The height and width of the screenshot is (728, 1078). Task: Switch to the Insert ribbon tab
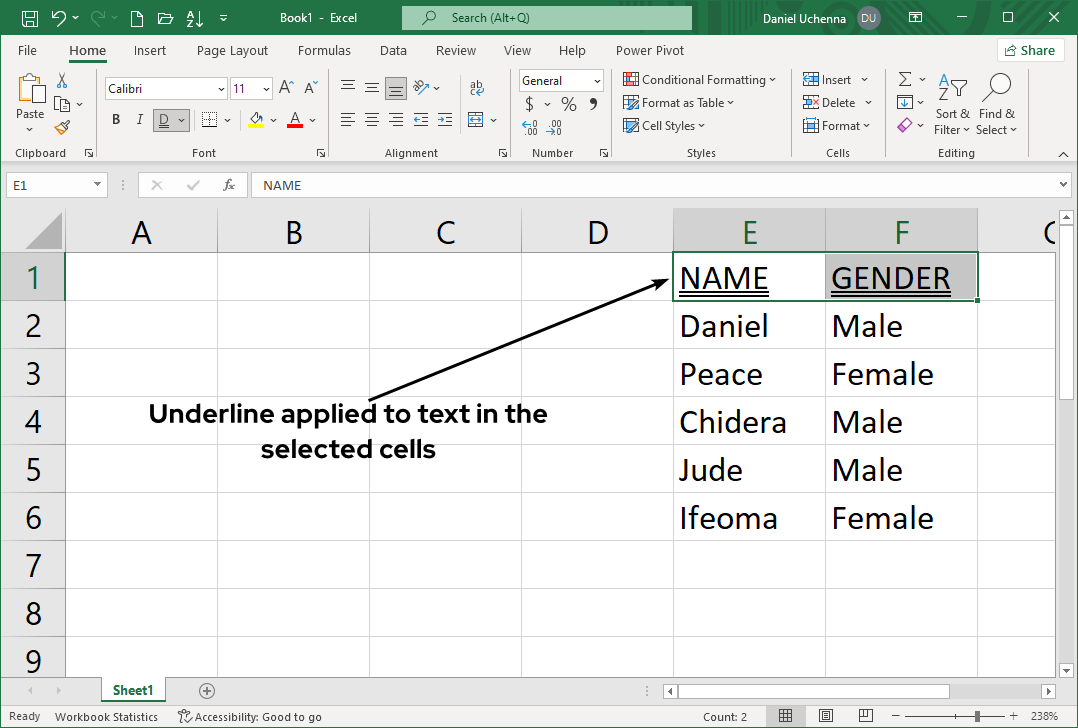(150, 51)
